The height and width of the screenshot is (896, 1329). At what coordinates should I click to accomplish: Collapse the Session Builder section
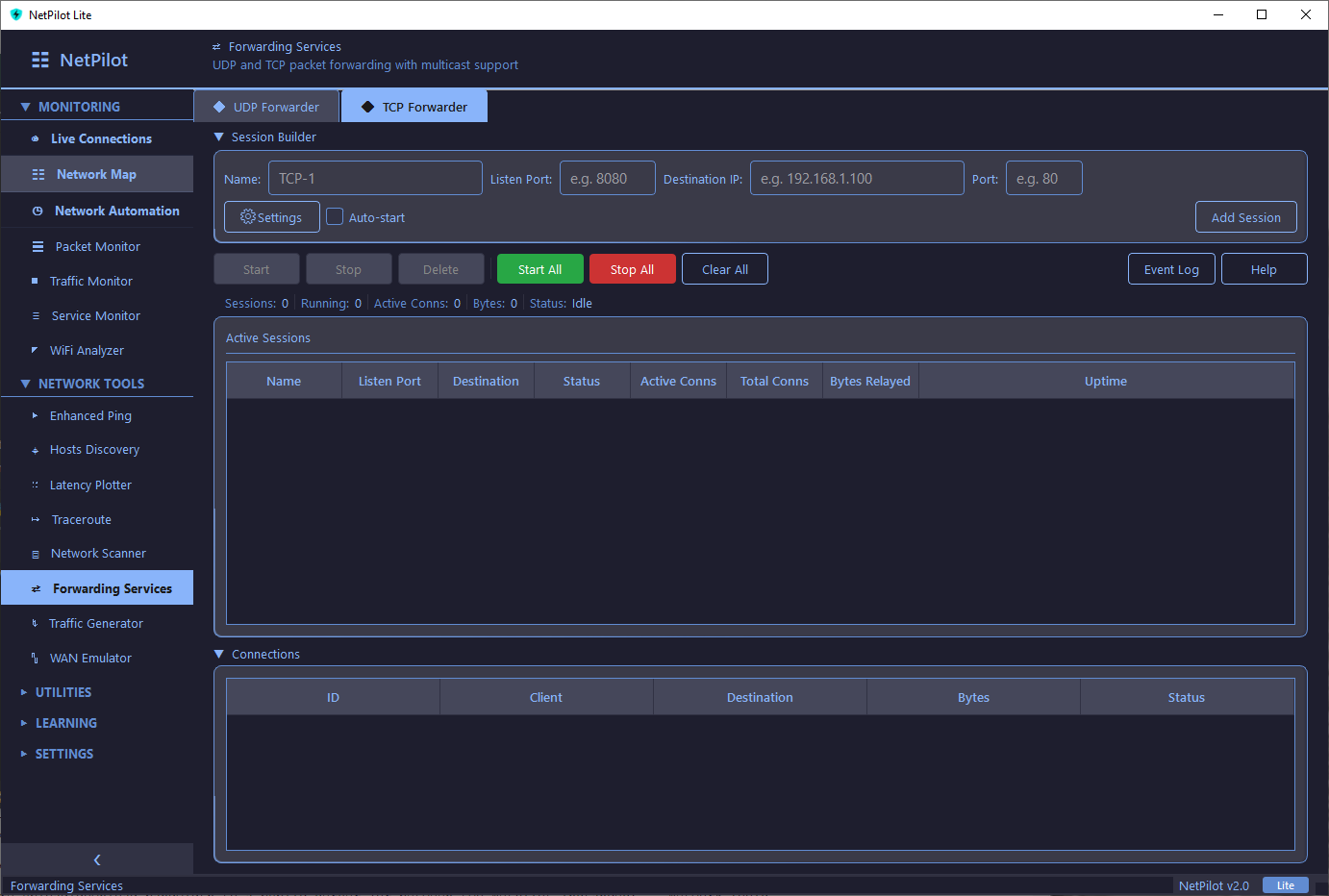[x=218, y=137]
